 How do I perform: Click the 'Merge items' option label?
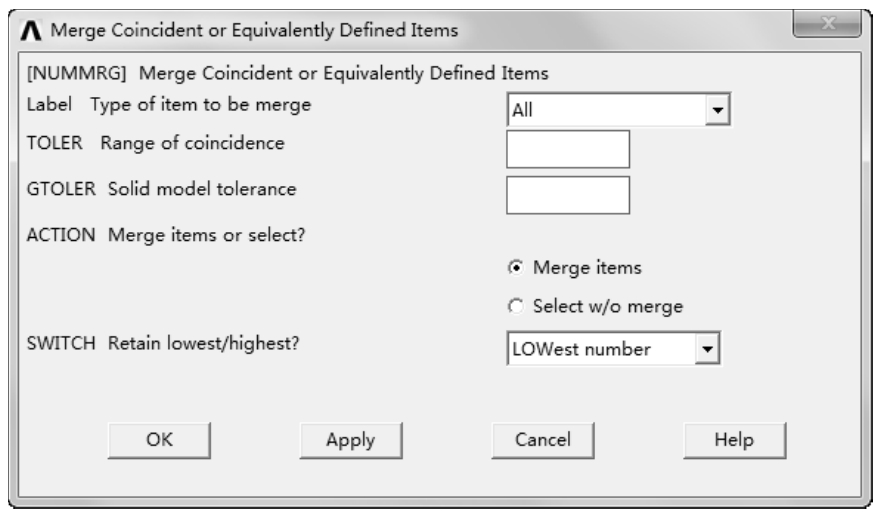[587, 267]
